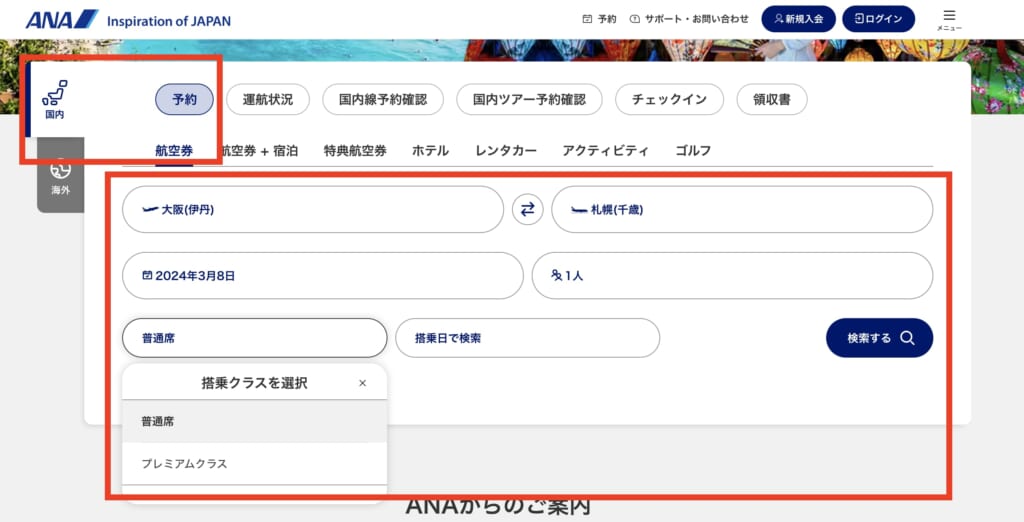The width and height of the screenshot is (1024, 522).
Task: Click the 検索する search button
Action: [880, 338]
